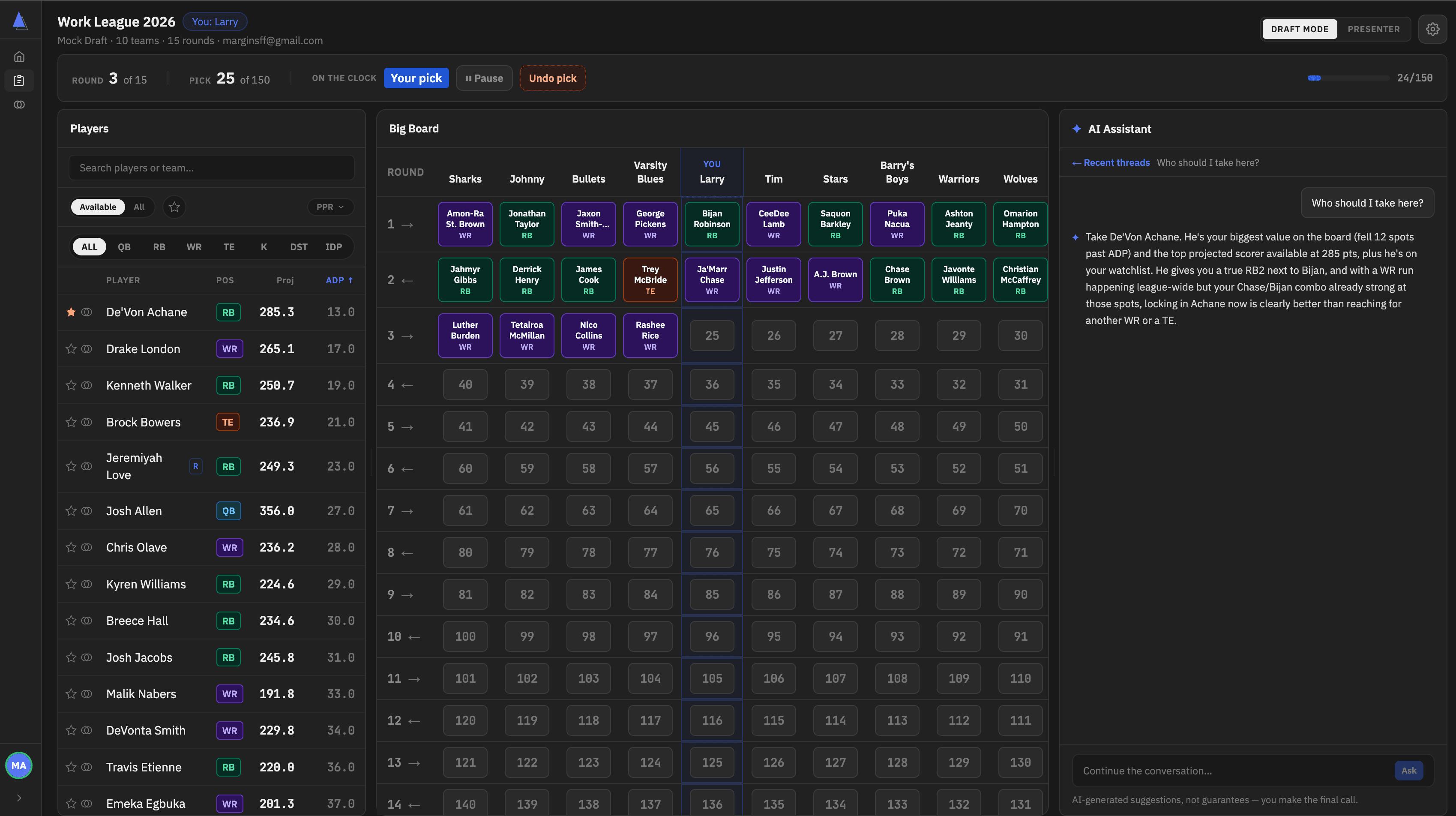Open settings with the gear icon

coord(1432,29)
